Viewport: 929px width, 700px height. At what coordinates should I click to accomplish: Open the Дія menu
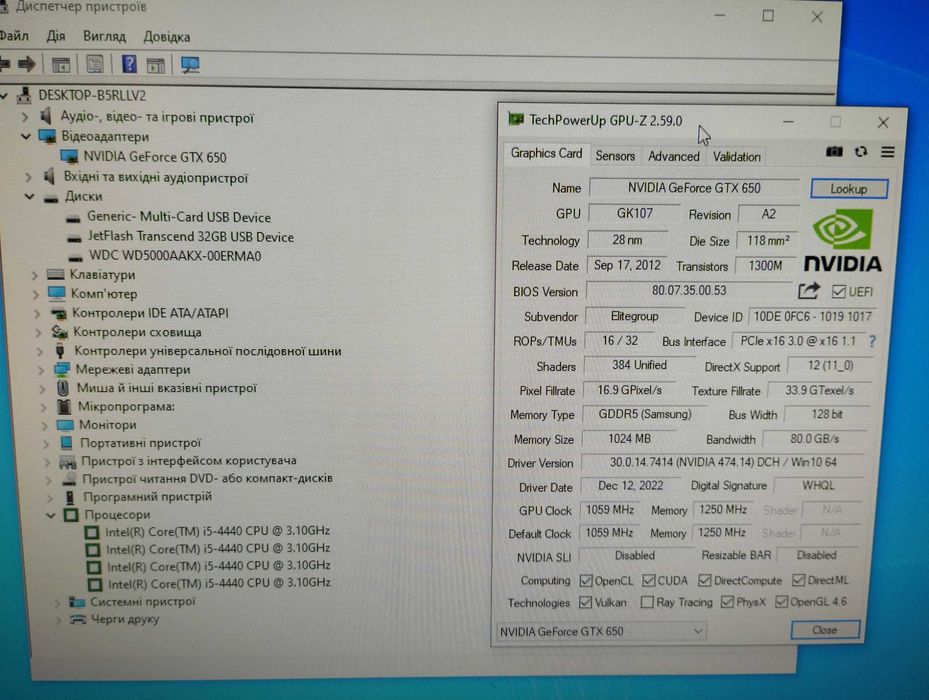coord(56,36)
